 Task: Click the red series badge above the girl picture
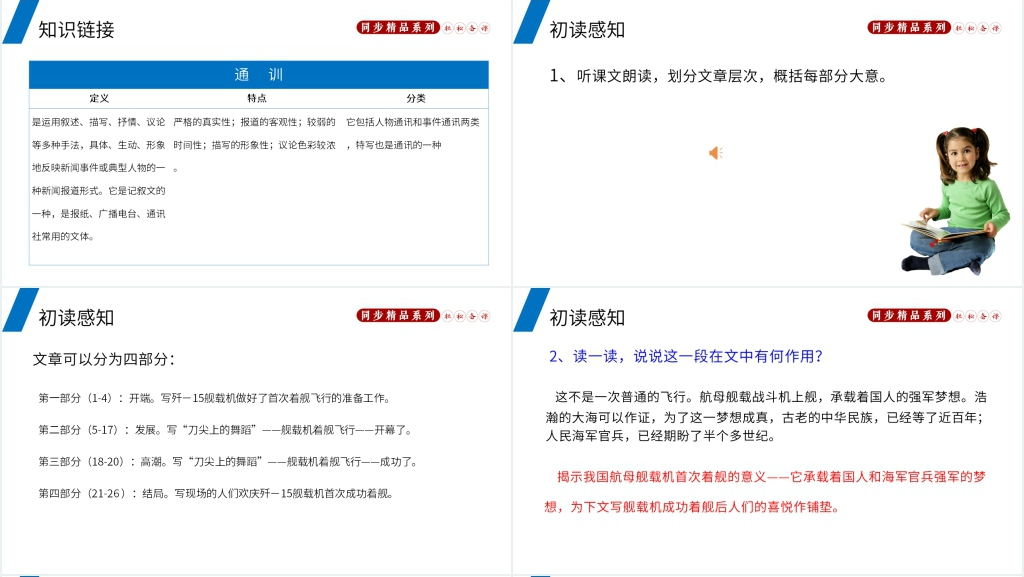[x=908, y=28]
